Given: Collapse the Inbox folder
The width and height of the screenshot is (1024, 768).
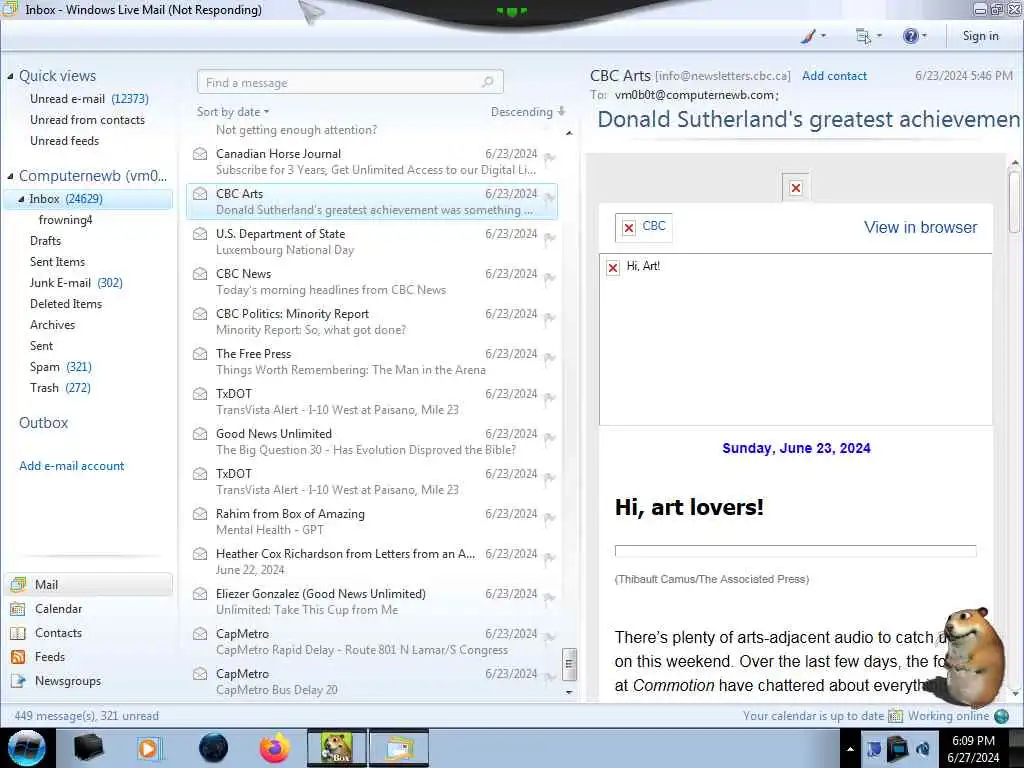Looking at the screenshot, I should pyautogui.click(x=22, y=199).
